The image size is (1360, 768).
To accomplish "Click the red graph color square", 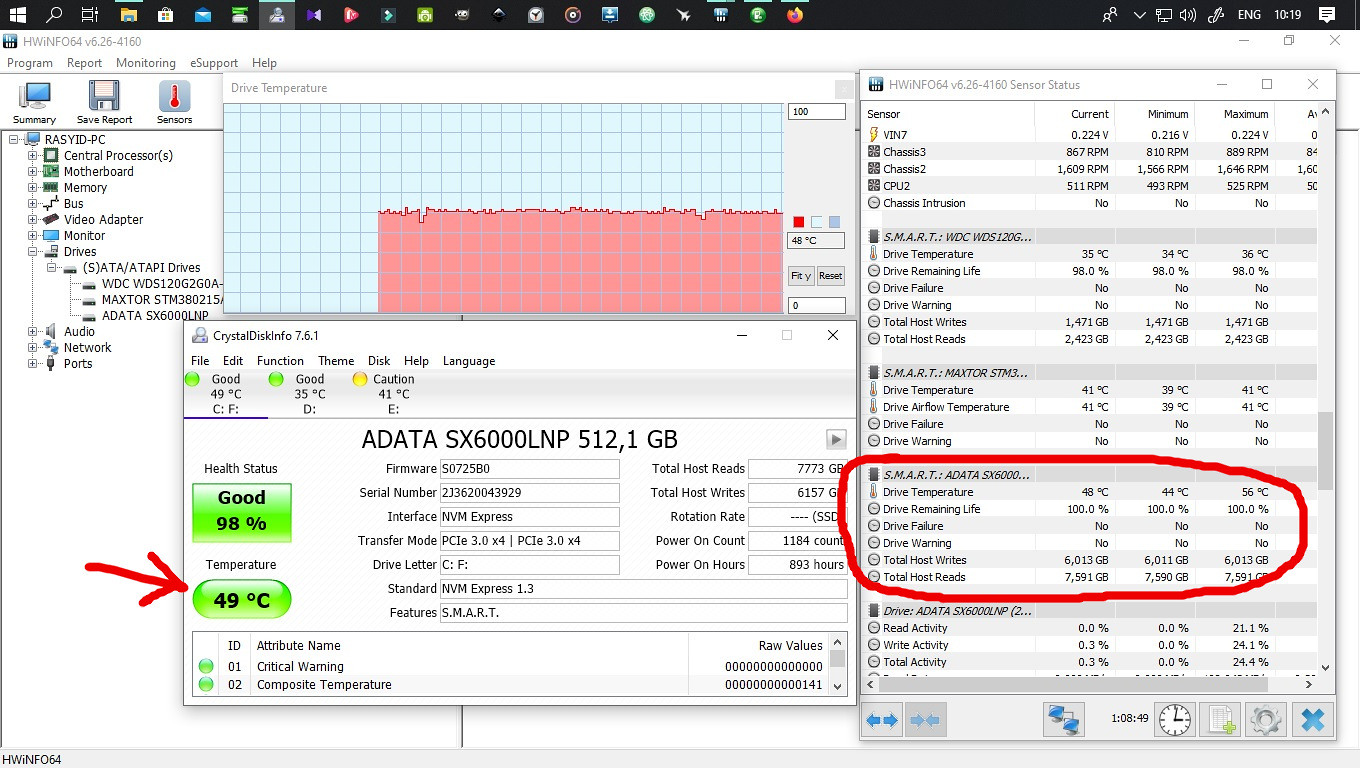I will [x=799, y=222].
